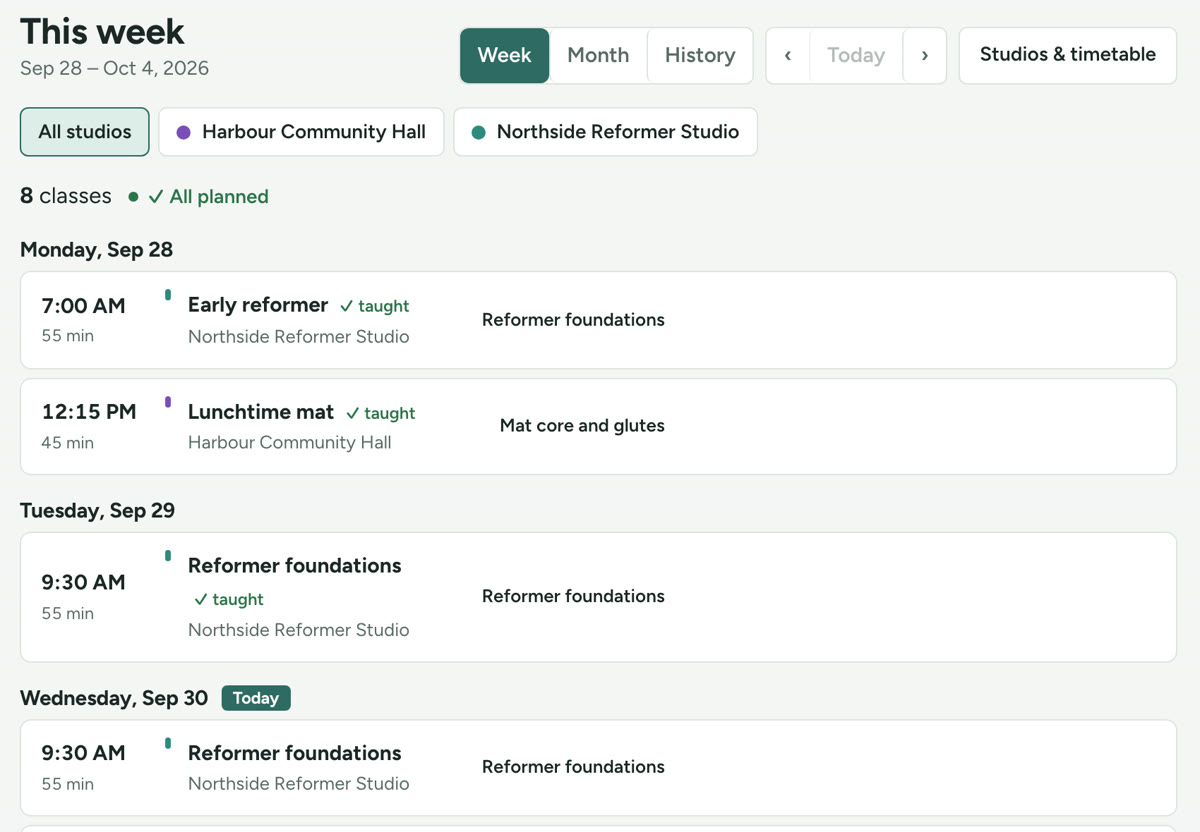Jump to Today in the calendar
The height and width of the screenshot is (832, 1200).
pyautogui.click(x=856, y=55)
